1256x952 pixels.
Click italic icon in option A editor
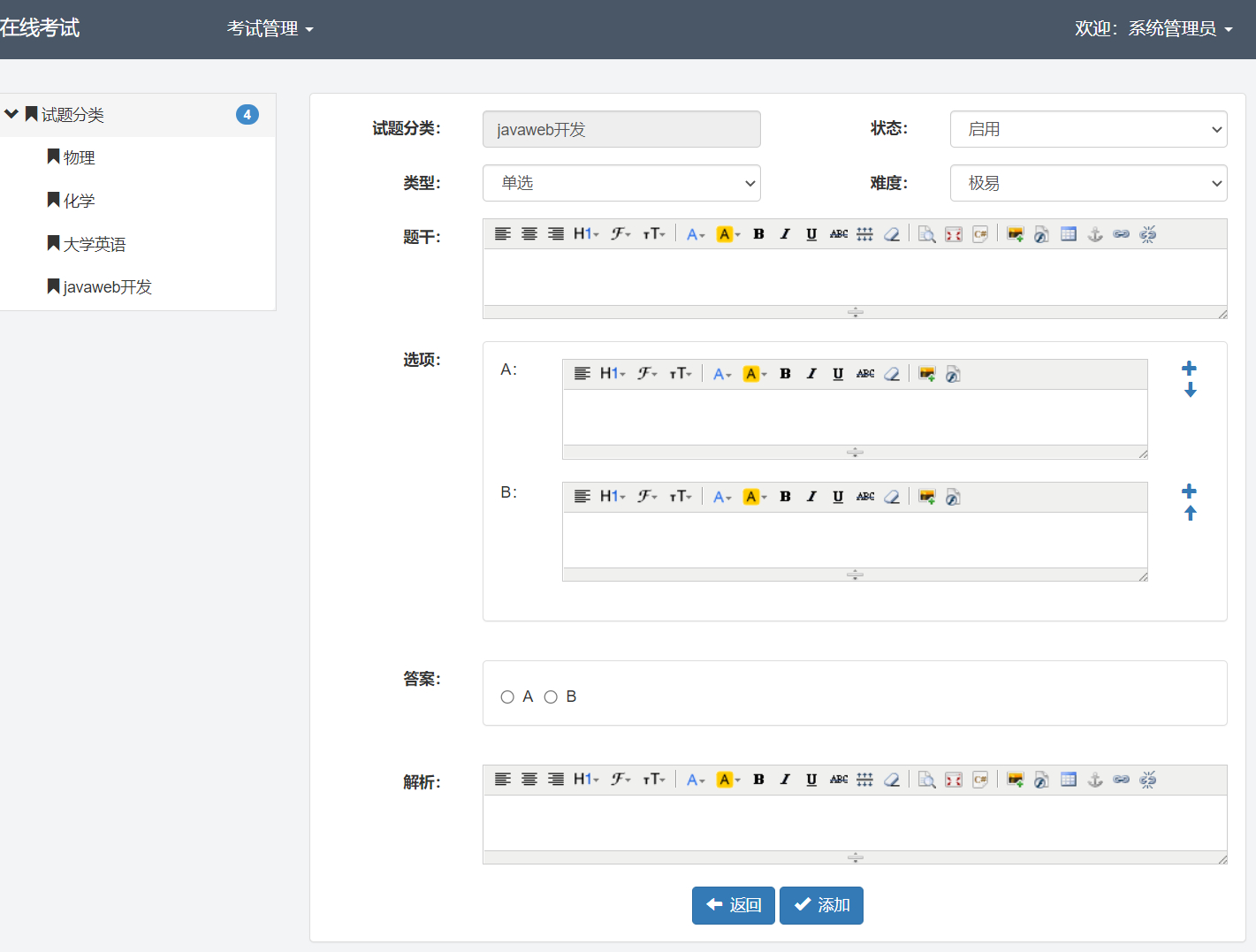811,374
